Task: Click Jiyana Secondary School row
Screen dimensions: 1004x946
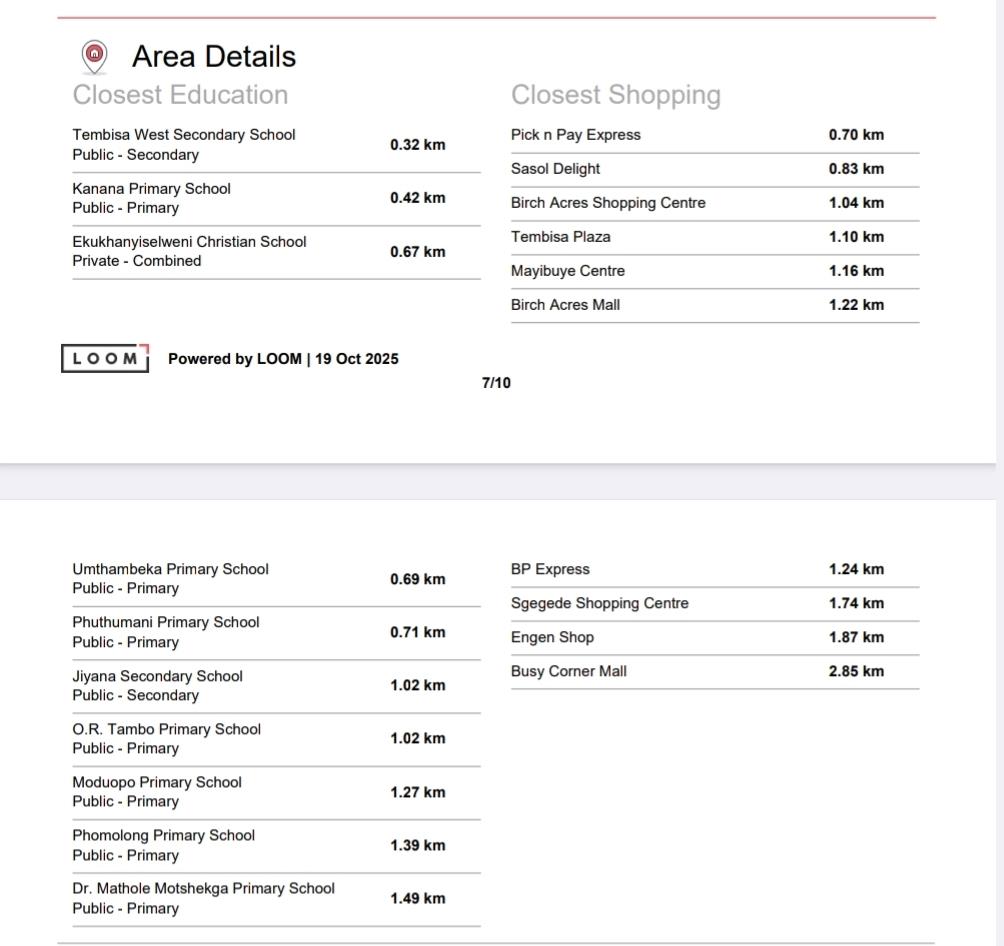Action: click(x=157, y=677)
